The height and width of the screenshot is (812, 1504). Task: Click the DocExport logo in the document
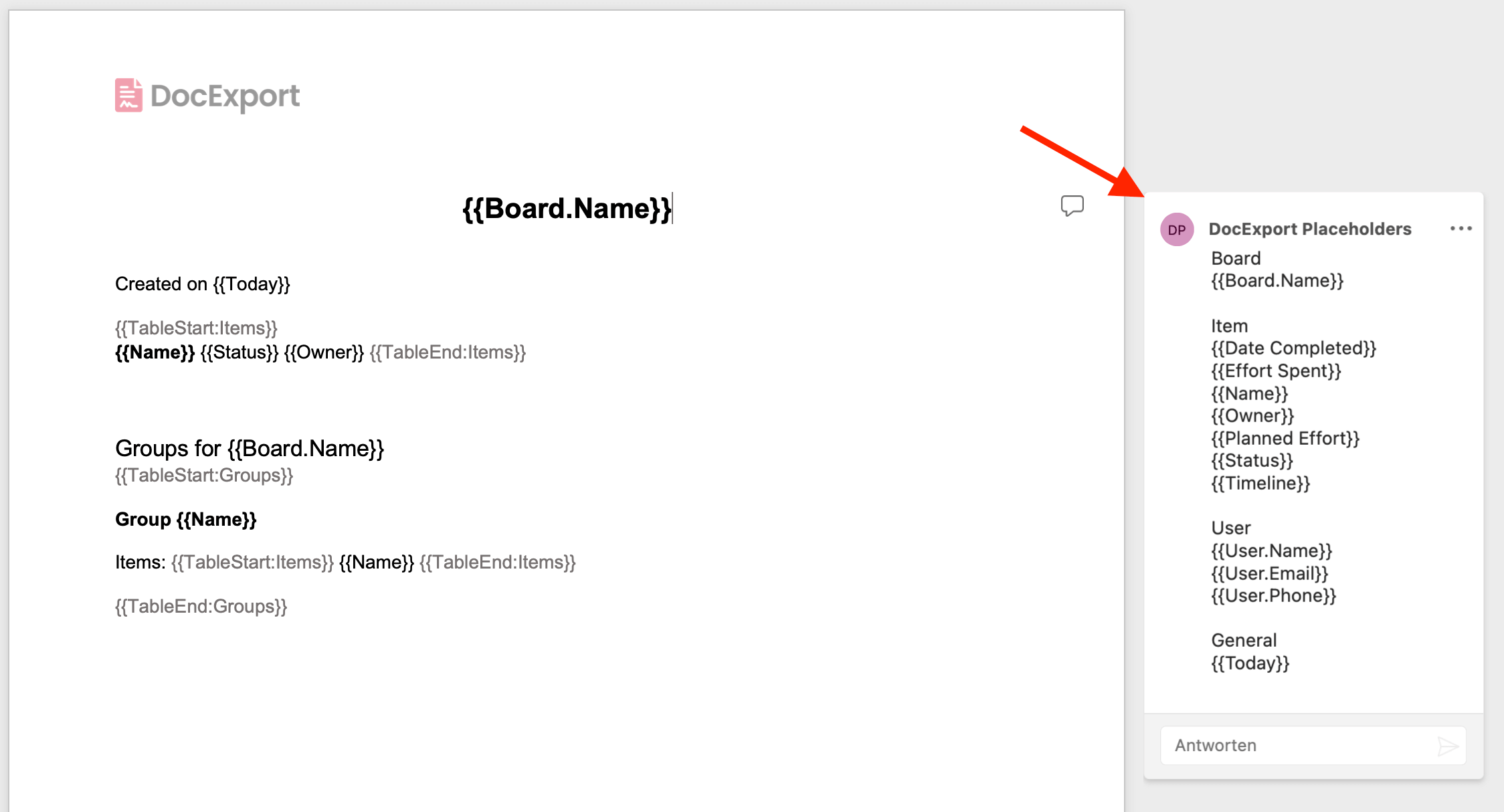tap(207, 96)
